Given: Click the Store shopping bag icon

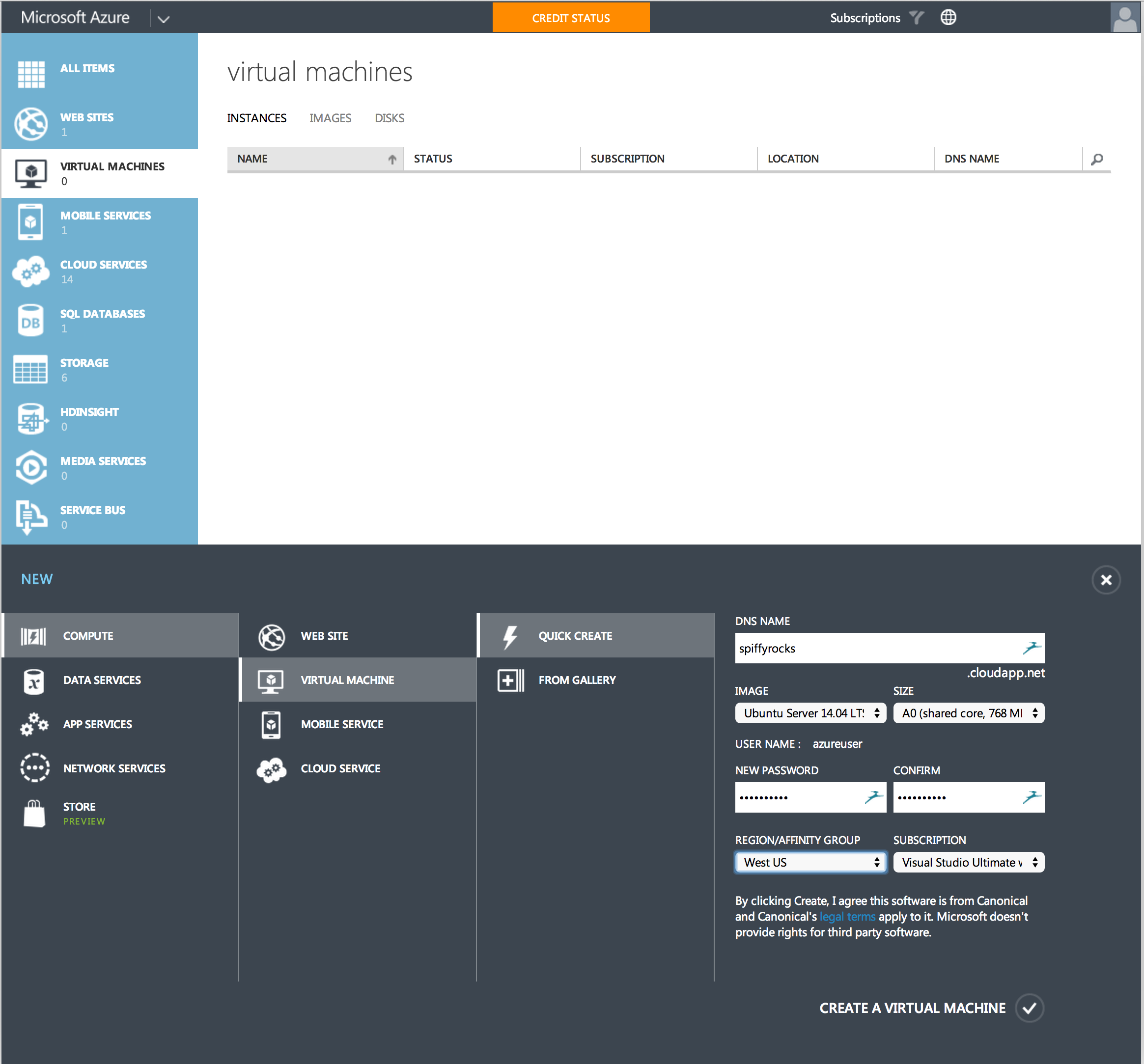Looking at the screenshot, I should pyautogui.click(x=34, y=814).
